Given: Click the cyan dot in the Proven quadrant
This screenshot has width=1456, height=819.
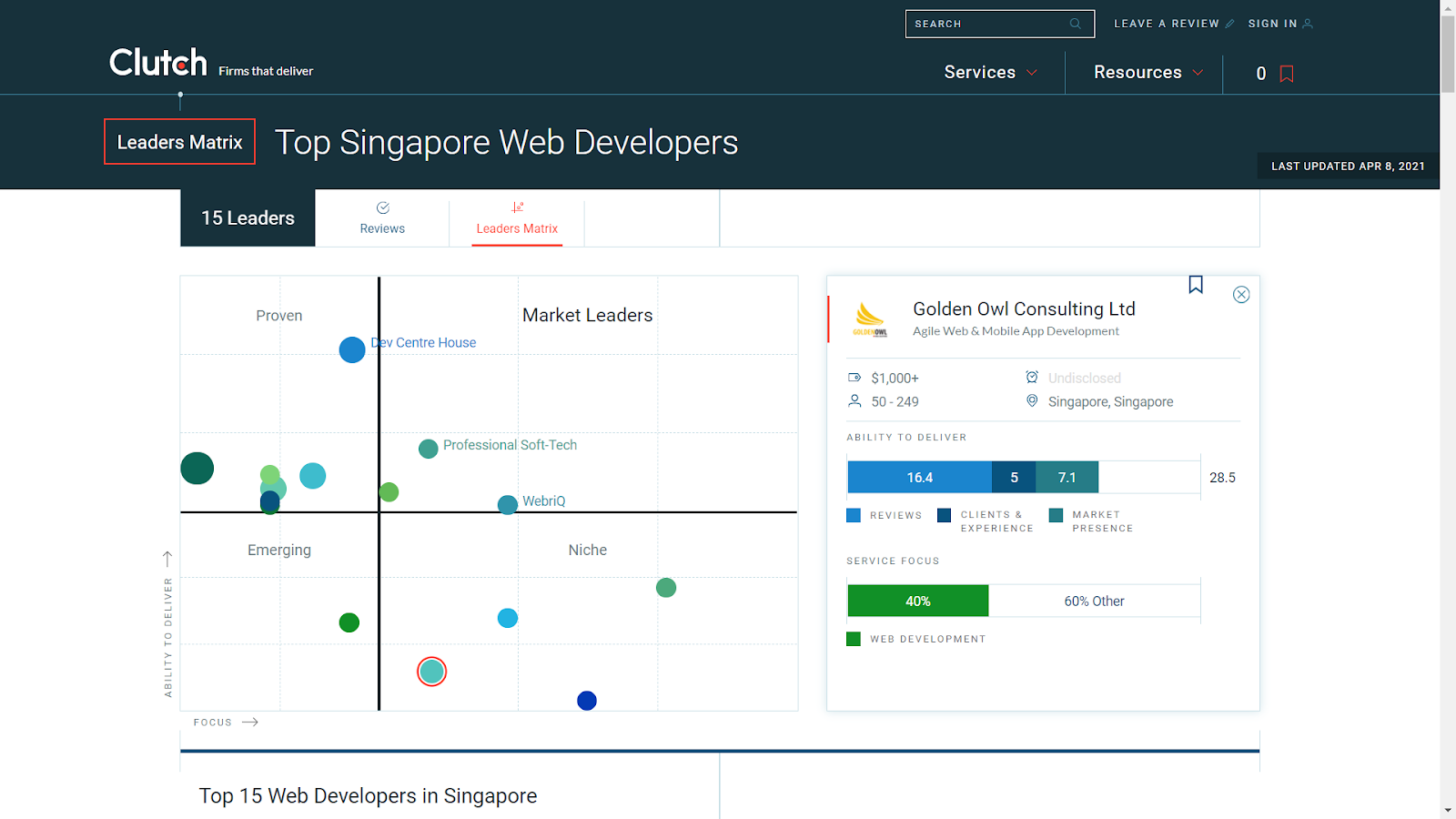Looking at the screenshot, I should (x=312, y=476).
